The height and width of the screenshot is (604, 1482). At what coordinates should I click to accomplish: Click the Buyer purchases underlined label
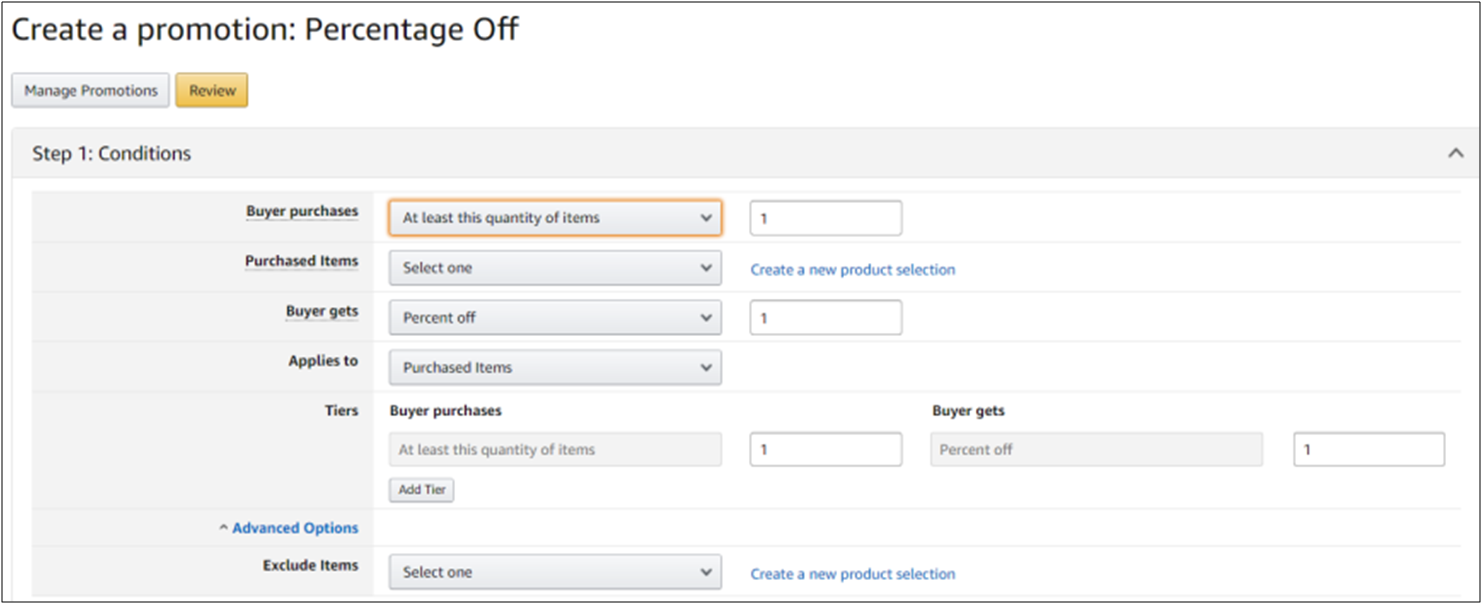302,212
